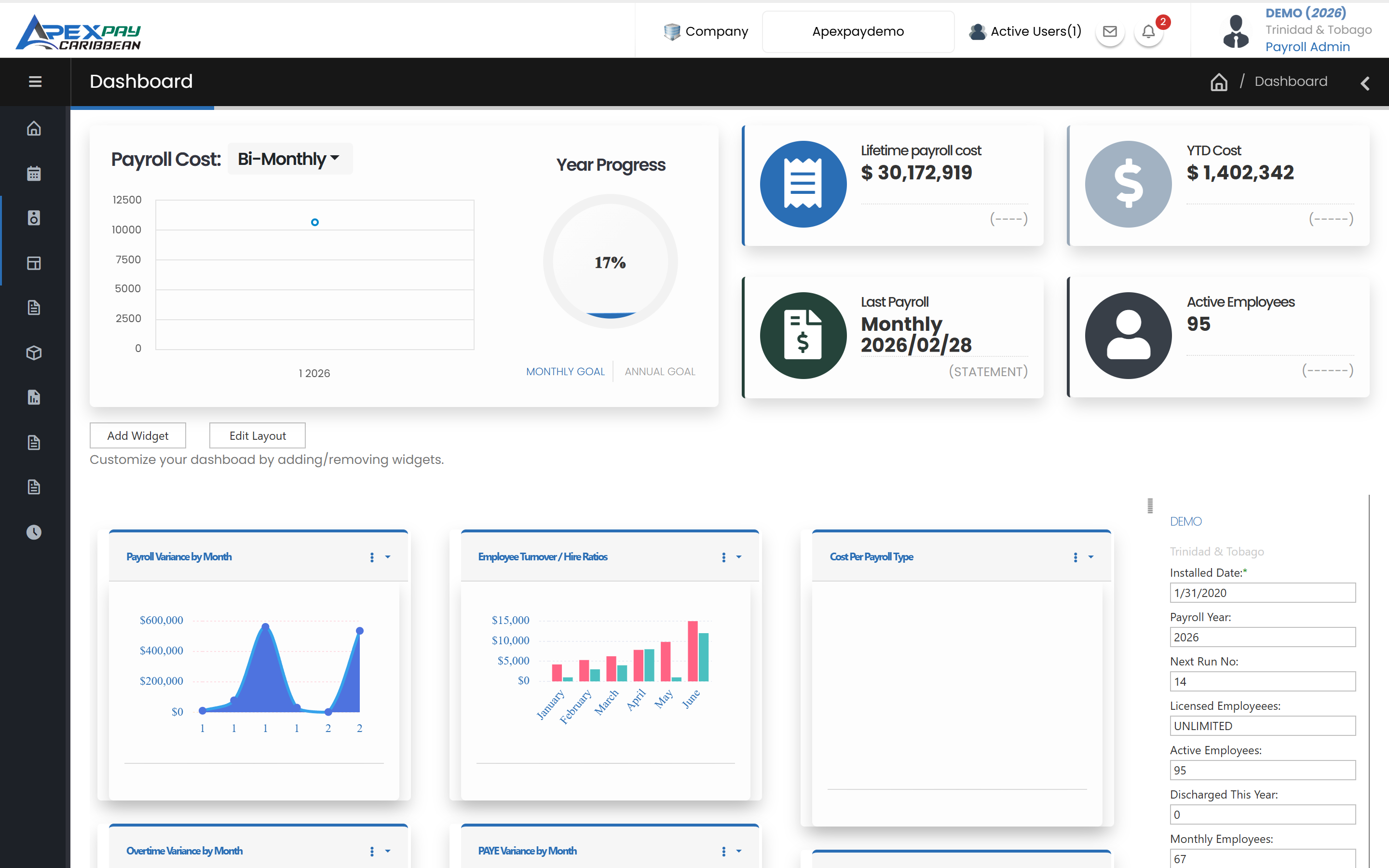1389x868 pixels.
Task: Click the breadcrumb home icon
Action: (x=1219, y=82)
